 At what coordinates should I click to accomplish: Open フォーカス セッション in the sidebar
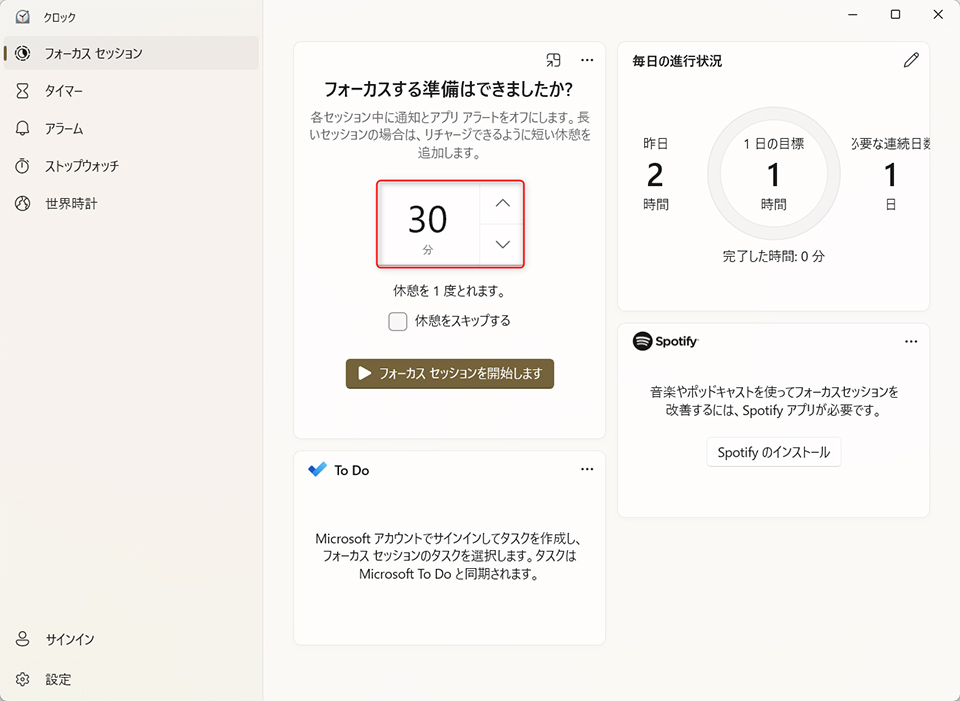131,53
